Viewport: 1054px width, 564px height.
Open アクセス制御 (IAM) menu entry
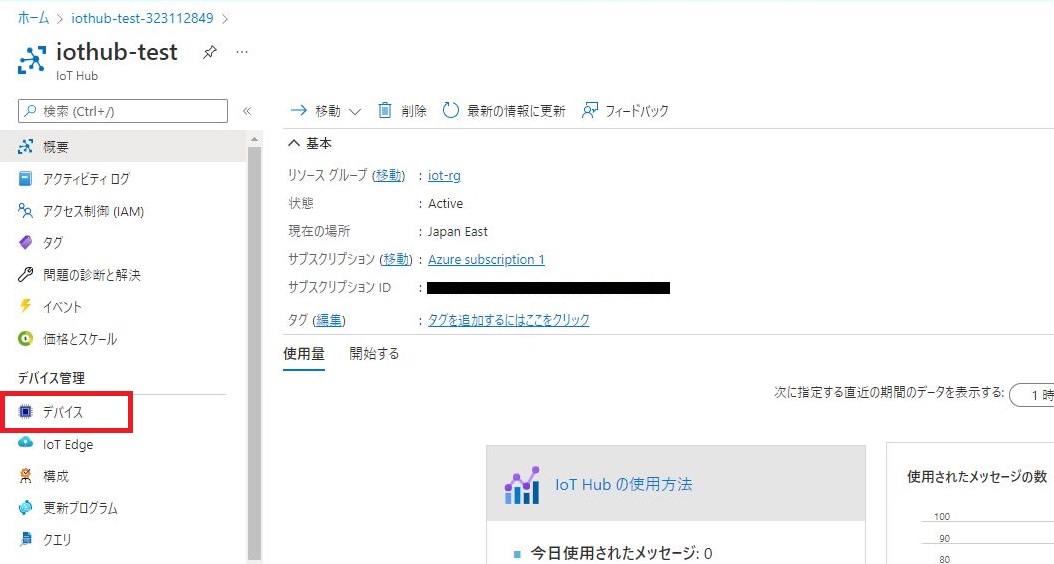point(93,211)
